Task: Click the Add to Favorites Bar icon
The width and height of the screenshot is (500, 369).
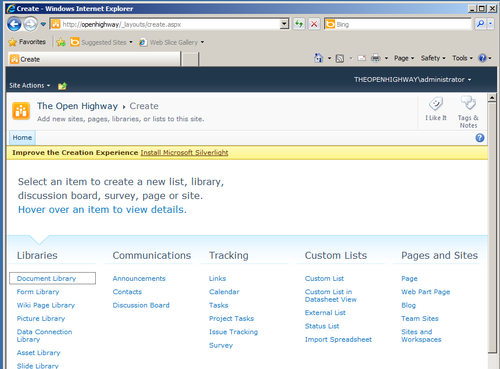Action: tap(61, 42)
